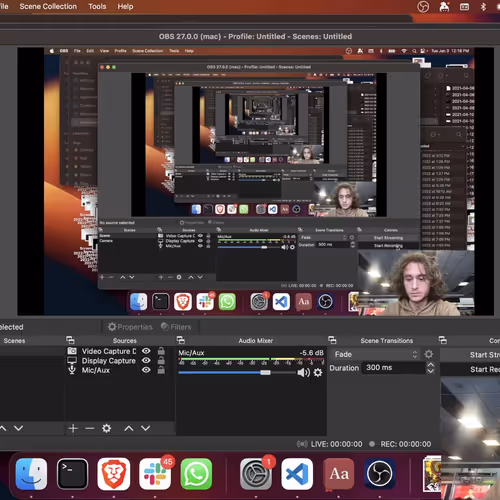Open Dictionary app from the Dock
Screen dimensions: 500x500
338,474
